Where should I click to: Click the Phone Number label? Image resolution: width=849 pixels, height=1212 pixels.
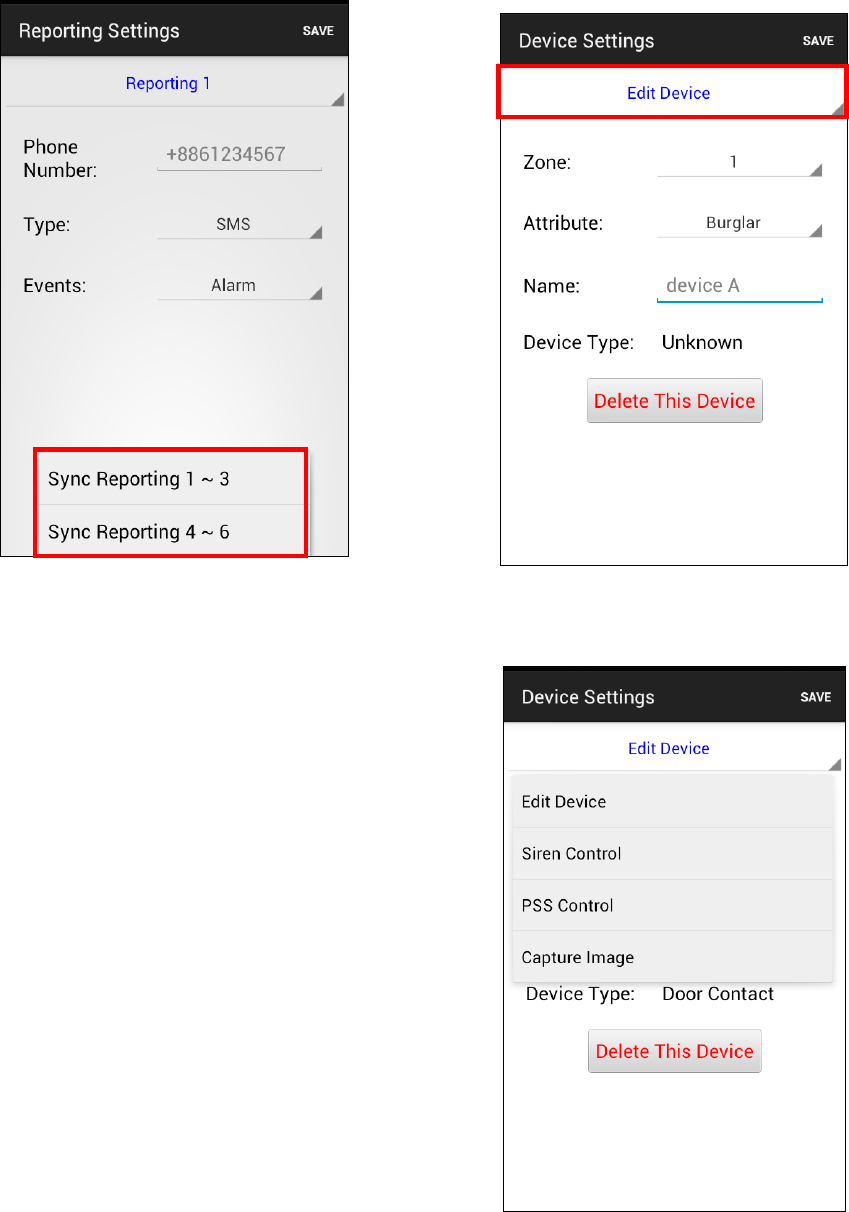pos(60,159)
